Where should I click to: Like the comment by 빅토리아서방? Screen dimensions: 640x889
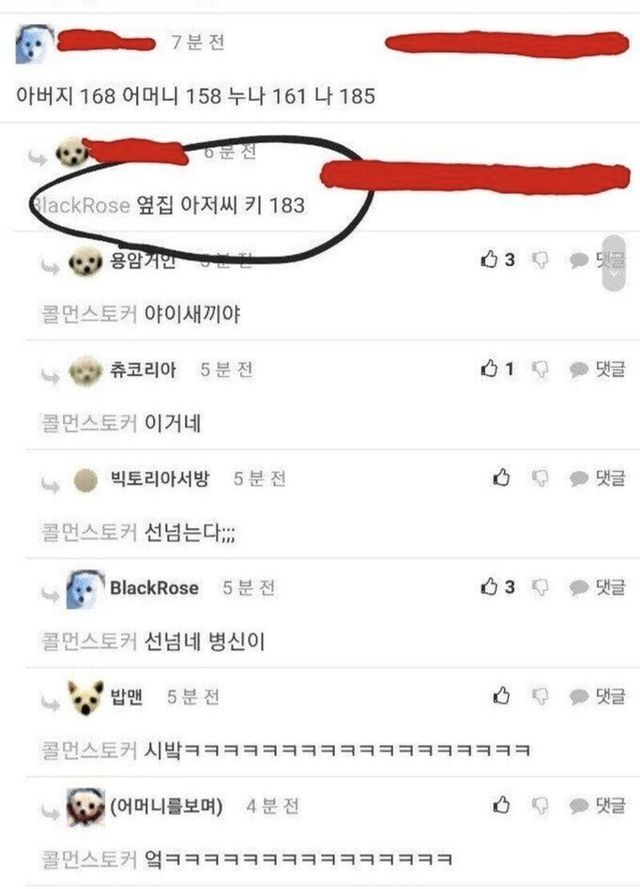click(501, 477)
